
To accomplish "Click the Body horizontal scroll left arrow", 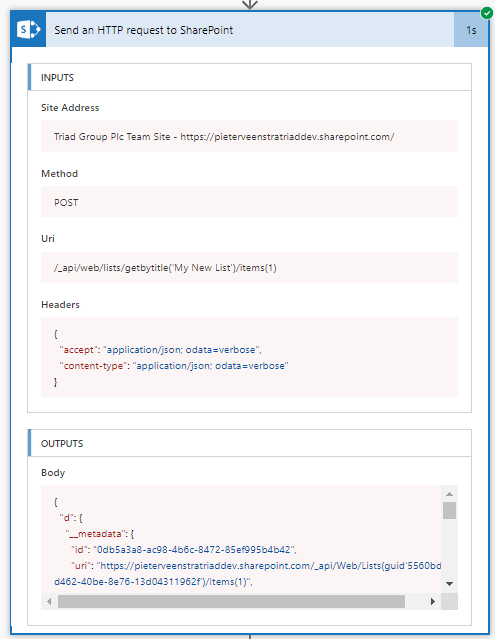I will 49,602.
